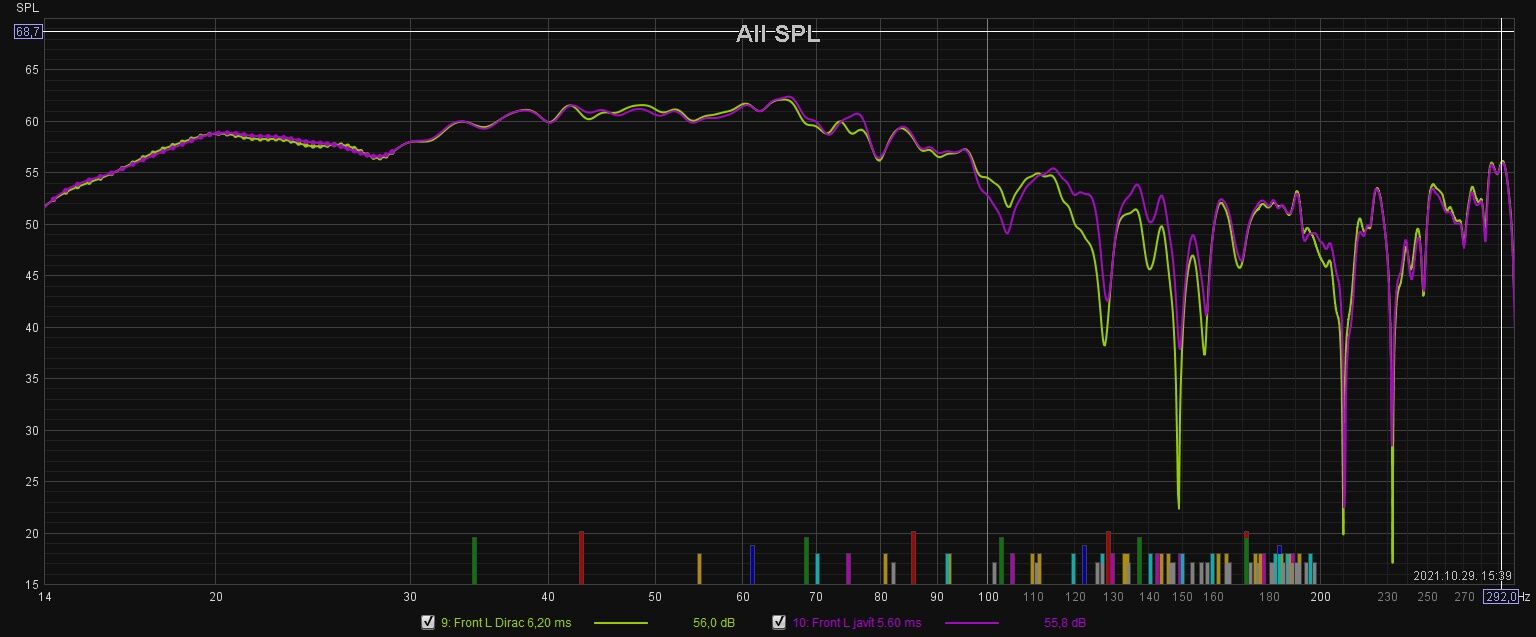The image size is (1536, 637).
Task: Click the 20 Hz frequency axis label
Action: [216, 597]
